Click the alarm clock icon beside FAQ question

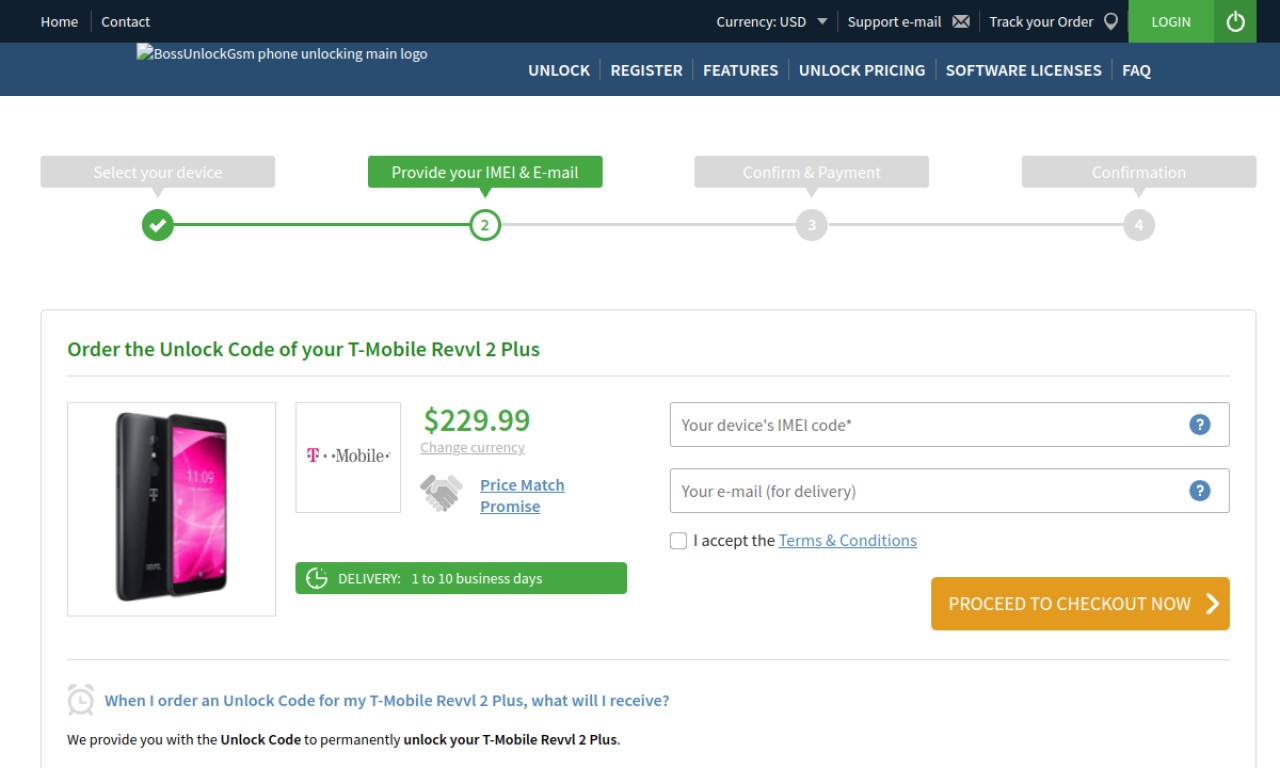pos(81,700)
